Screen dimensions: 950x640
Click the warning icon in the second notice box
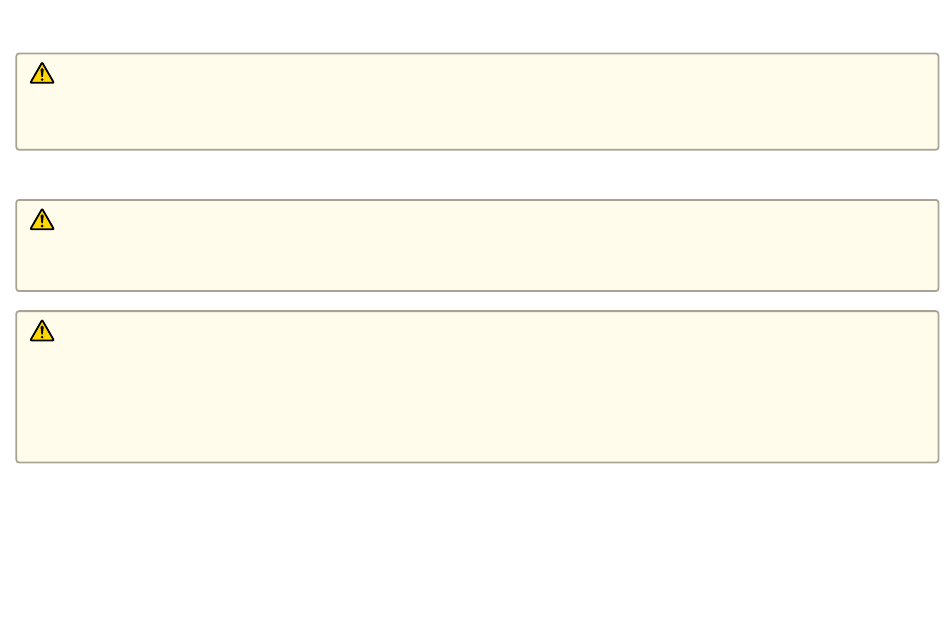tap(42, 220)
